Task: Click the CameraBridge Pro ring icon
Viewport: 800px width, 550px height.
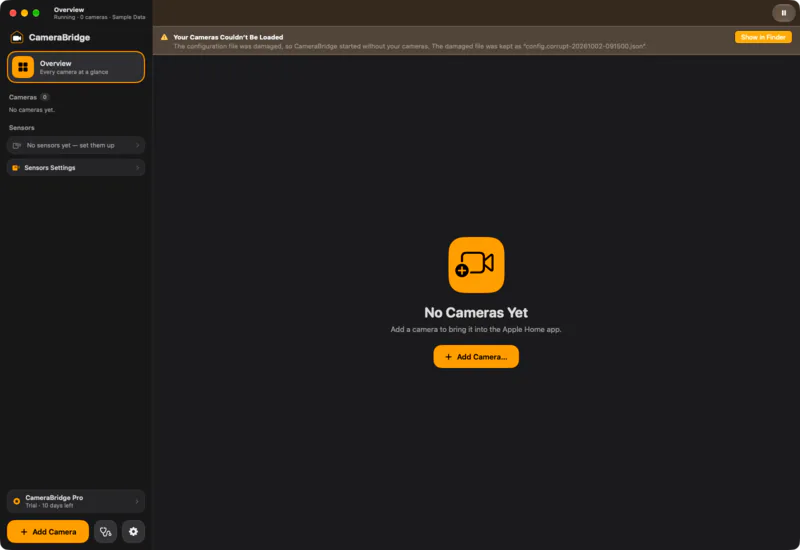Action: pyautogui.click(x=17, y=502)
